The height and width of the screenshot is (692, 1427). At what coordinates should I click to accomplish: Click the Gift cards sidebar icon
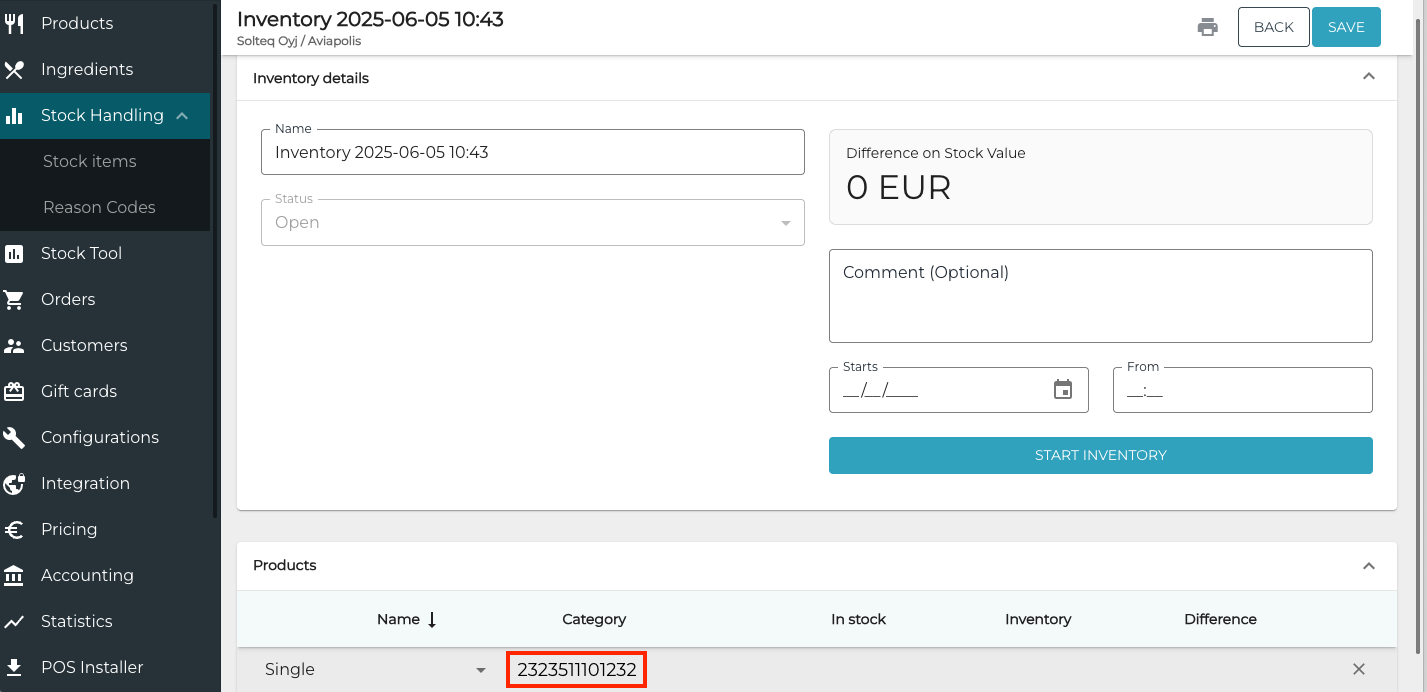[x=14, y=391]
